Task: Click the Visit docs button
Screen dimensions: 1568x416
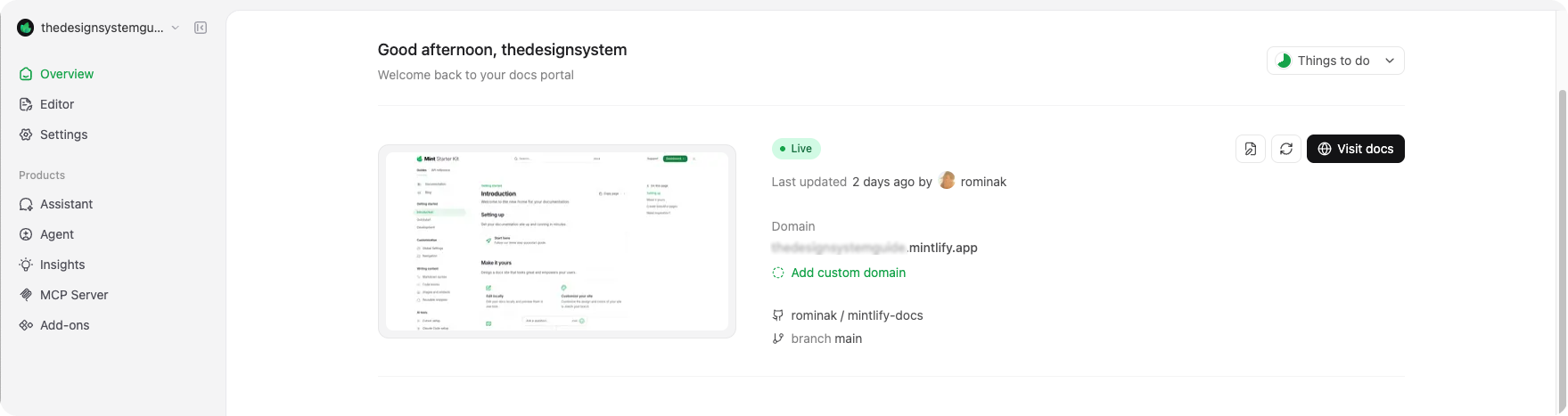Action: 1356,149
